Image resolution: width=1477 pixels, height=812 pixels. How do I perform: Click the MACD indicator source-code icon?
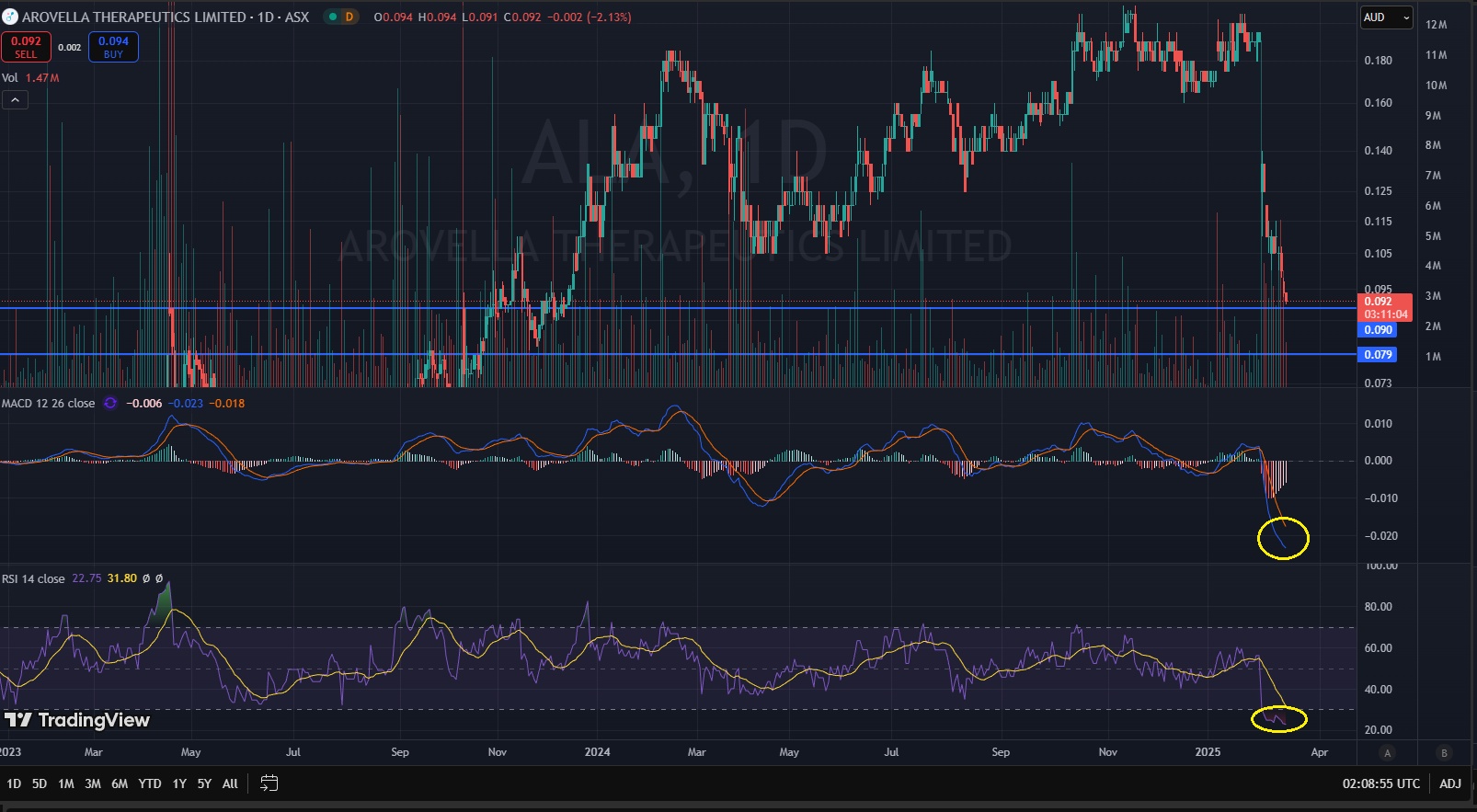pyautogui.click(x=110, y=404)
